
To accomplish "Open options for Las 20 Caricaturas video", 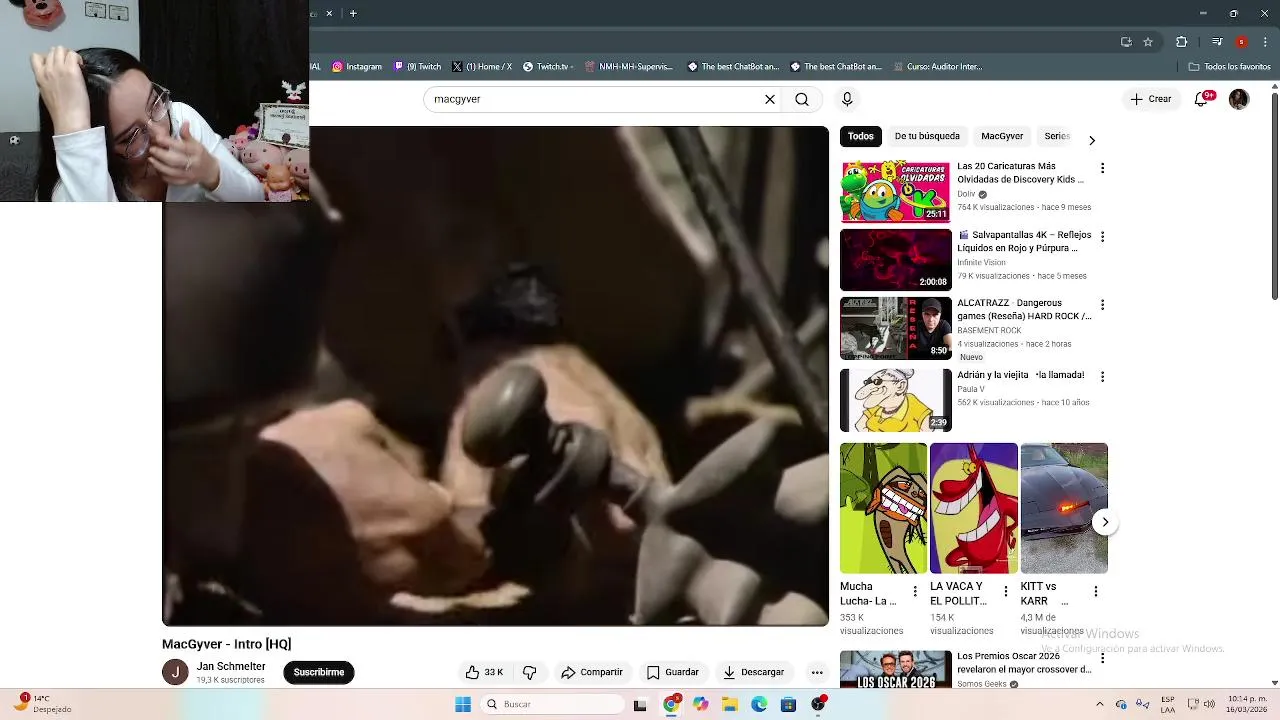I will pyautogui.click(x=1102, y=168).
